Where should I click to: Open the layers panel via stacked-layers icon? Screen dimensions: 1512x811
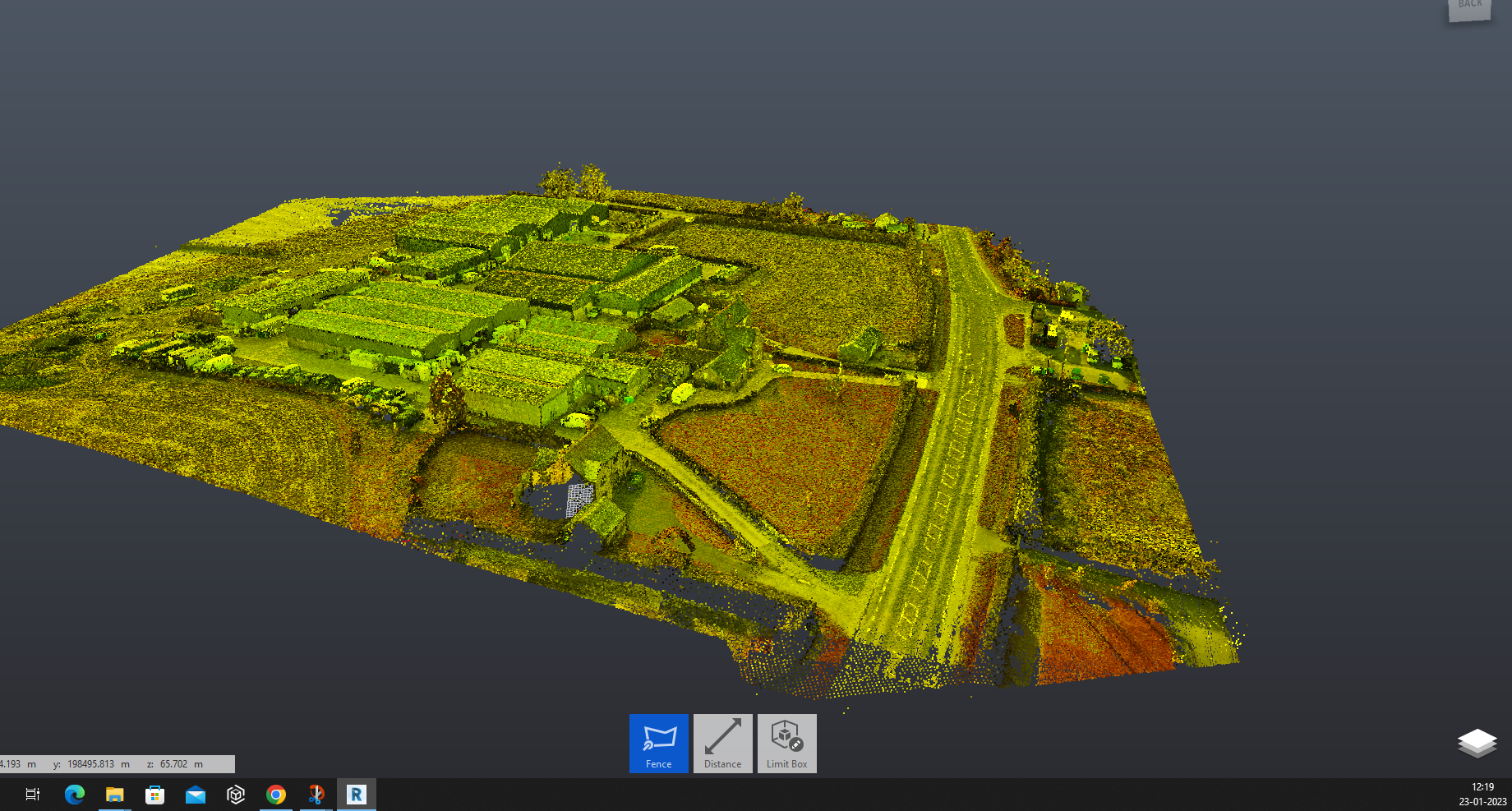1477,742
